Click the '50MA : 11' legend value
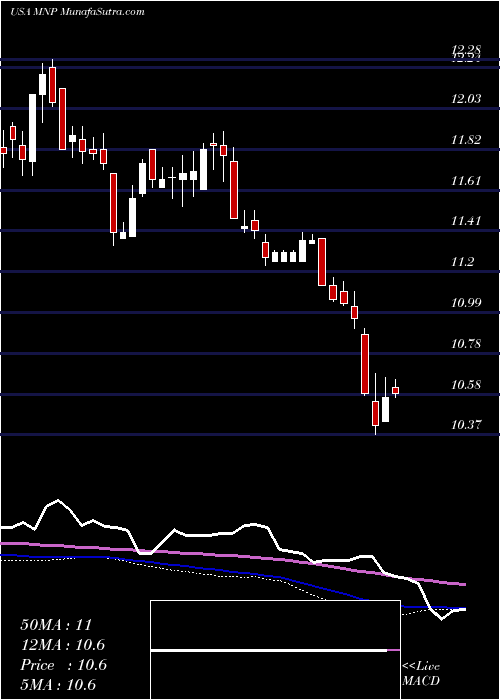500x700 pixels. [x=56, y=625]
